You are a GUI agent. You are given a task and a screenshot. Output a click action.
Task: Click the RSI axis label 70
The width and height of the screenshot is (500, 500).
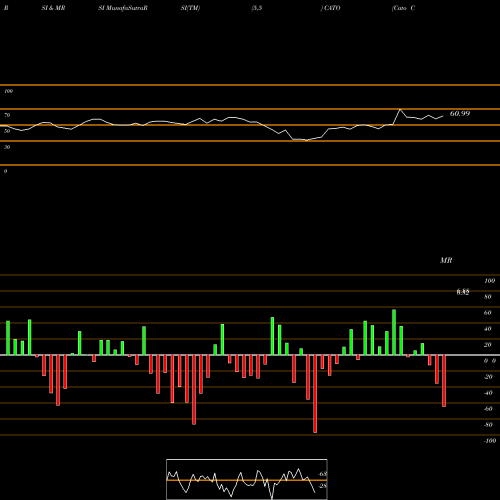tap(7, 115)
